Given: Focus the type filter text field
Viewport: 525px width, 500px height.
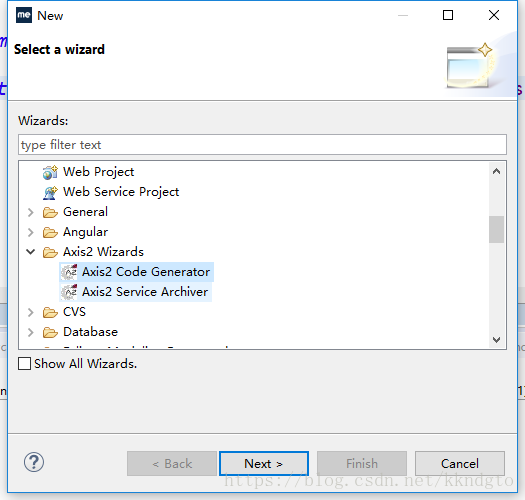Looking at the screenshot, I should tap(262, 145).
